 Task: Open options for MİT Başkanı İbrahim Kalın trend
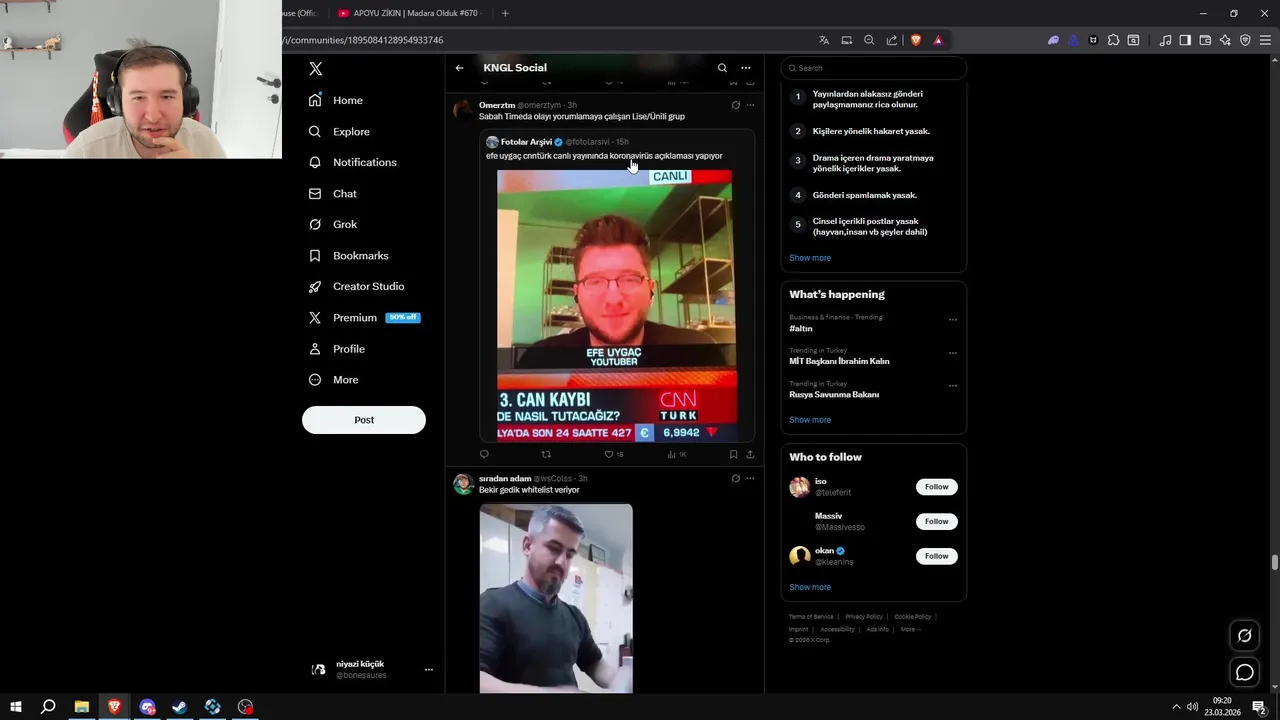(953, 353)
